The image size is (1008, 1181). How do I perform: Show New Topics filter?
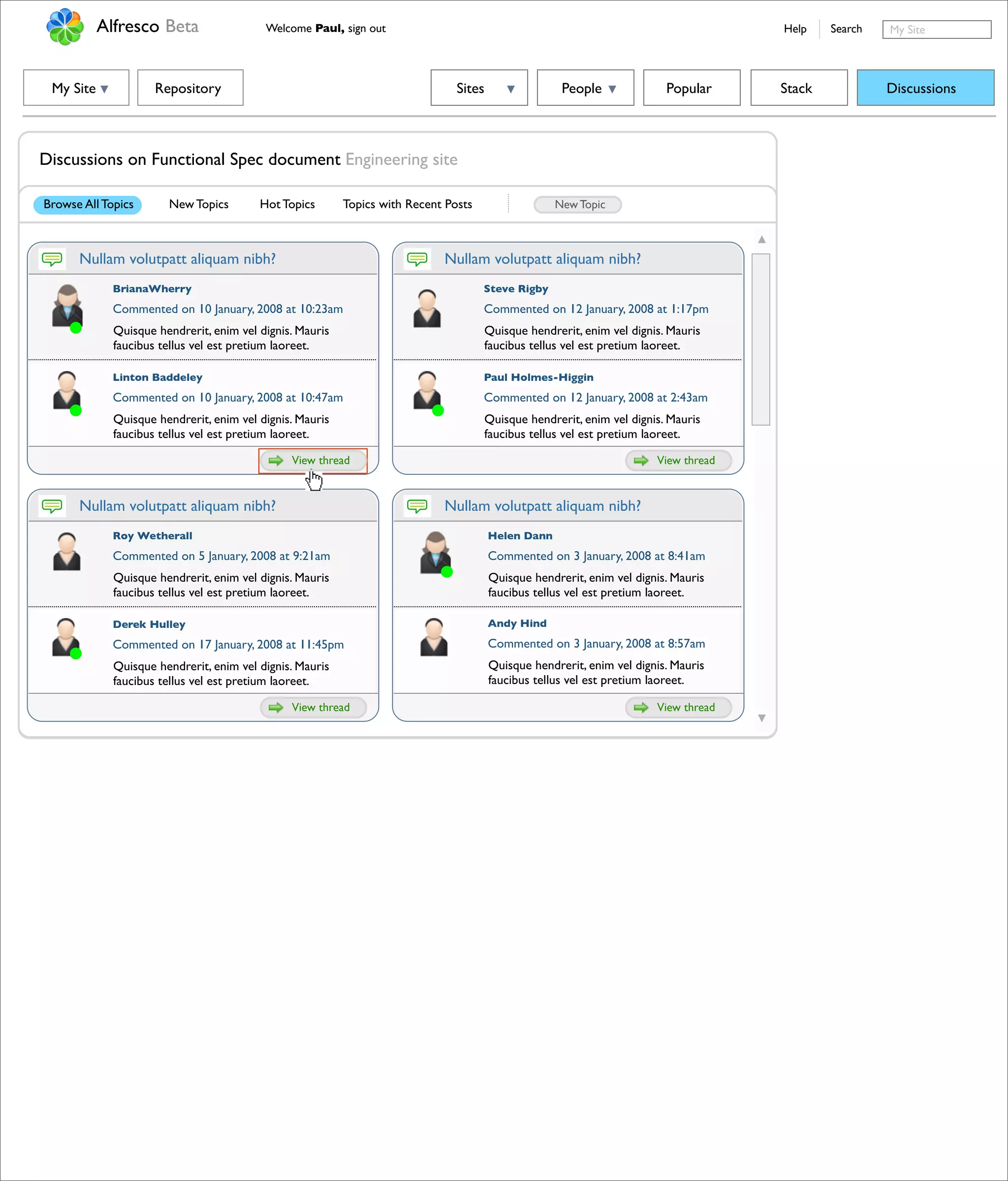pos(199,204)
